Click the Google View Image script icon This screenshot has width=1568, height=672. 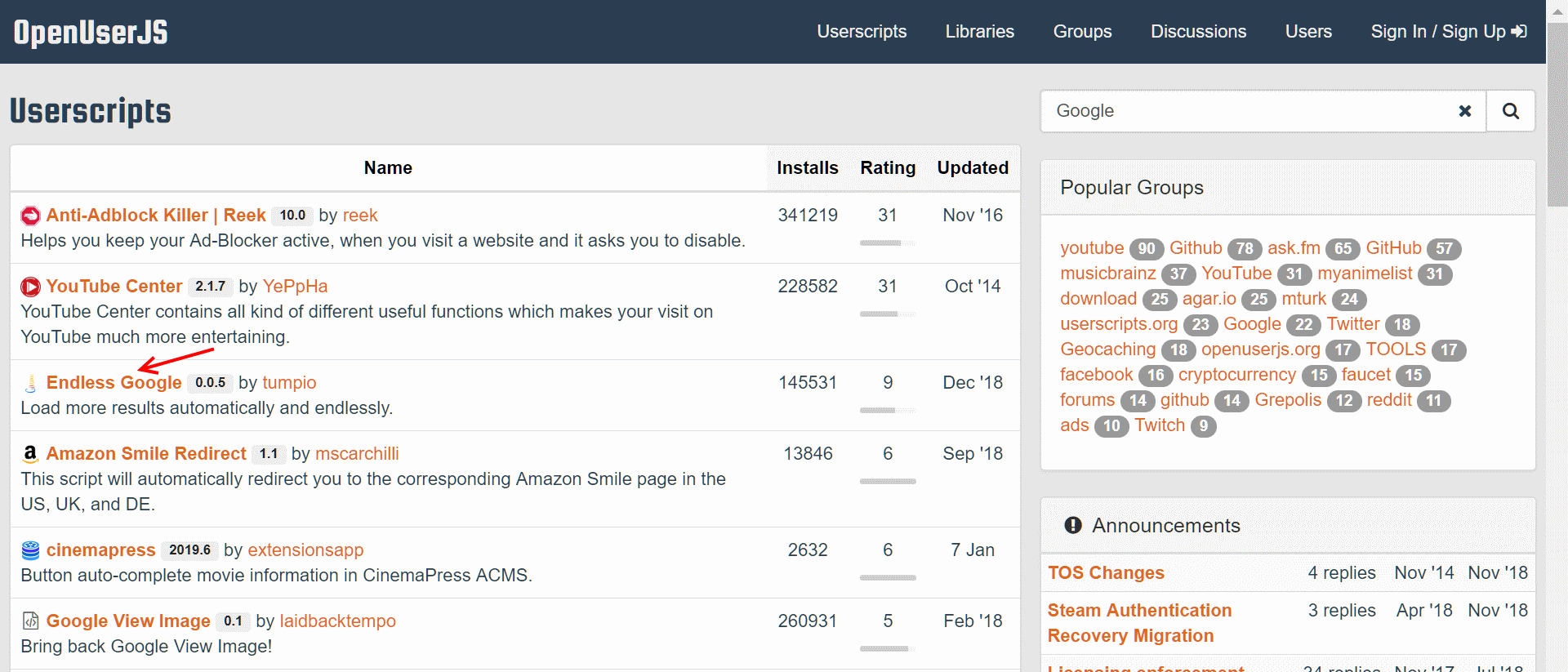pyautogui.click(x=30, y=621)
